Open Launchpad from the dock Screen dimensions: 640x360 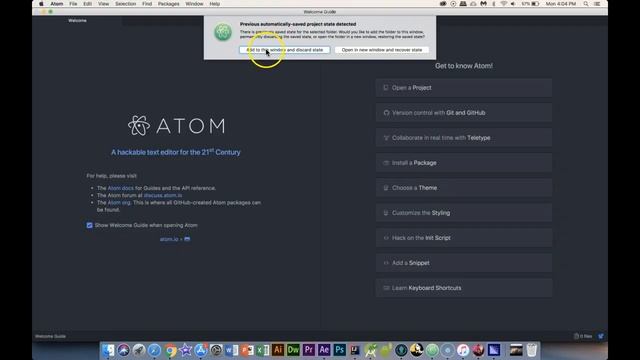[x=139, y=350]
